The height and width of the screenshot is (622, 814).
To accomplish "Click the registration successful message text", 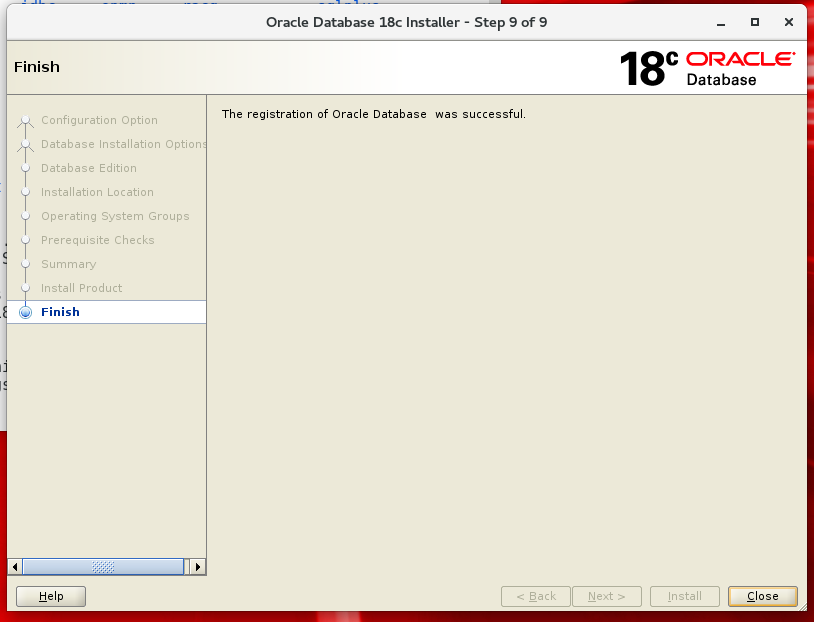I will pos(374,114).
